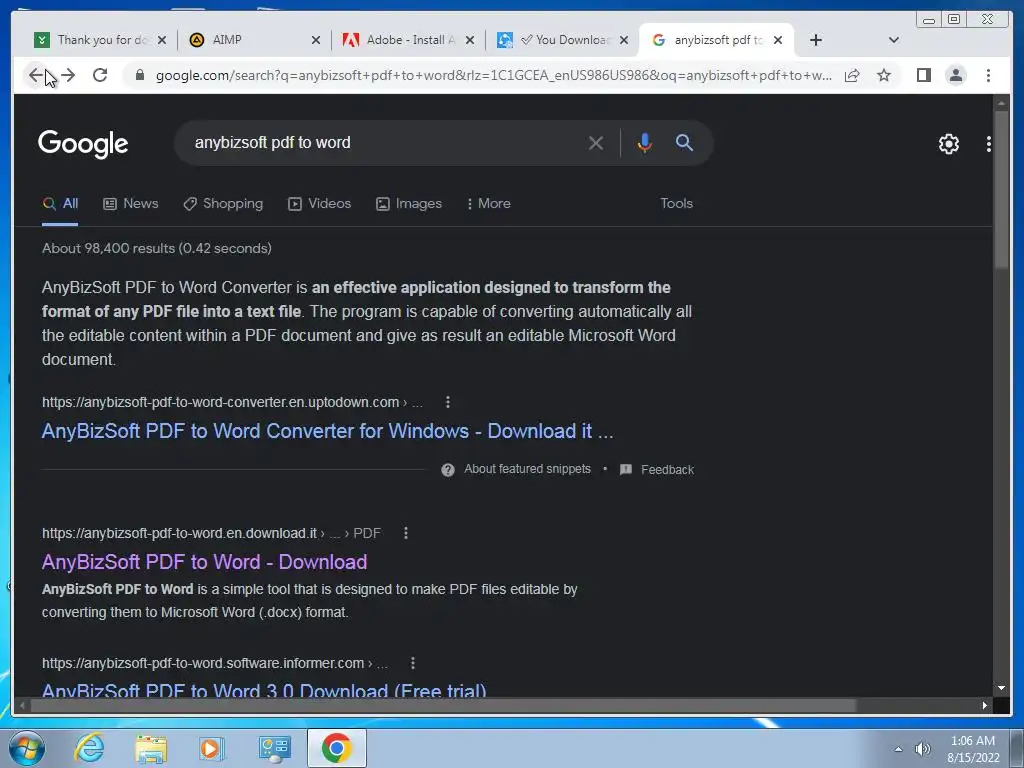Clear the Google search box with X
Screen dimensions: 1024x768
(x=596, y=143)
